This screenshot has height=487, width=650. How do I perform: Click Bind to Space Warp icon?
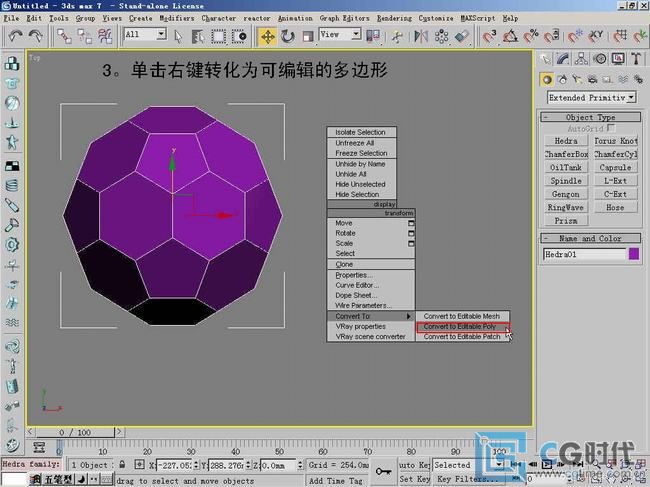pyautogui.click(x=105, y=36)
